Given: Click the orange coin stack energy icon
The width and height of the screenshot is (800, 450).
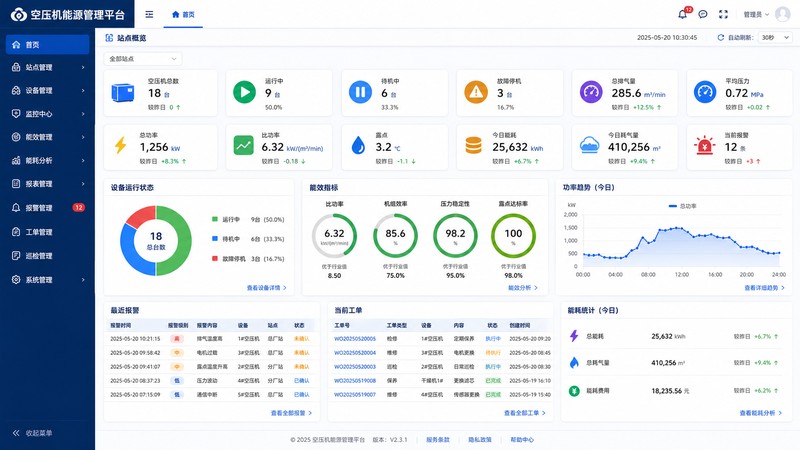Looking at the screenshot, I should pyautogui.click(x=473, y=145).
